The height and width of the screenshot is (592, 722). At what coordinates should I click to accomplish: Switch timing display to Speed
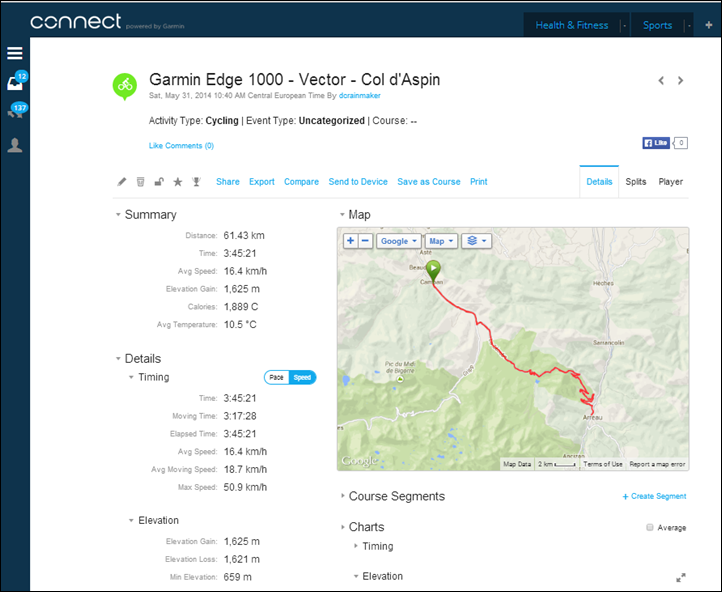[x=303, y=377]
